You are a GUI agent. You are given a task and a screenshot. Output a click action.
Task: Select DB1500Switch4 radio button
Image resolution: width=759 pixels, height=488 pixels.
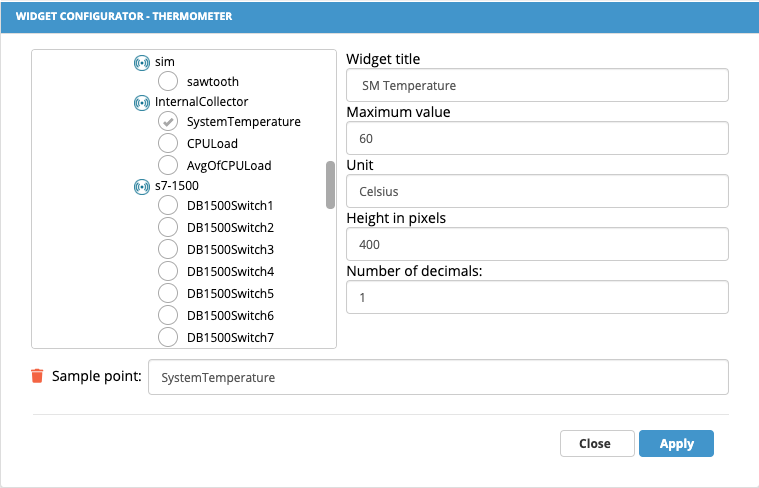coord(168,271)
